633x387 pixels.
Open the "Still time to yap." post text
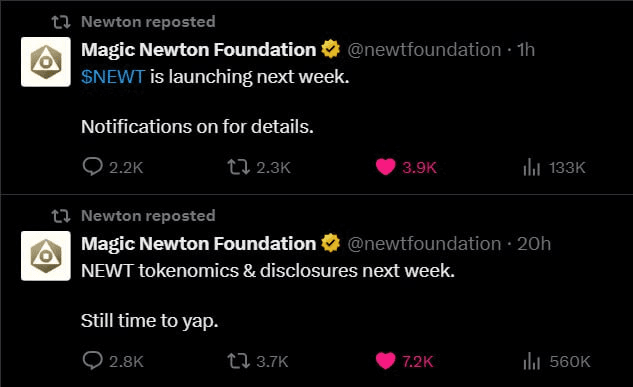149,321
